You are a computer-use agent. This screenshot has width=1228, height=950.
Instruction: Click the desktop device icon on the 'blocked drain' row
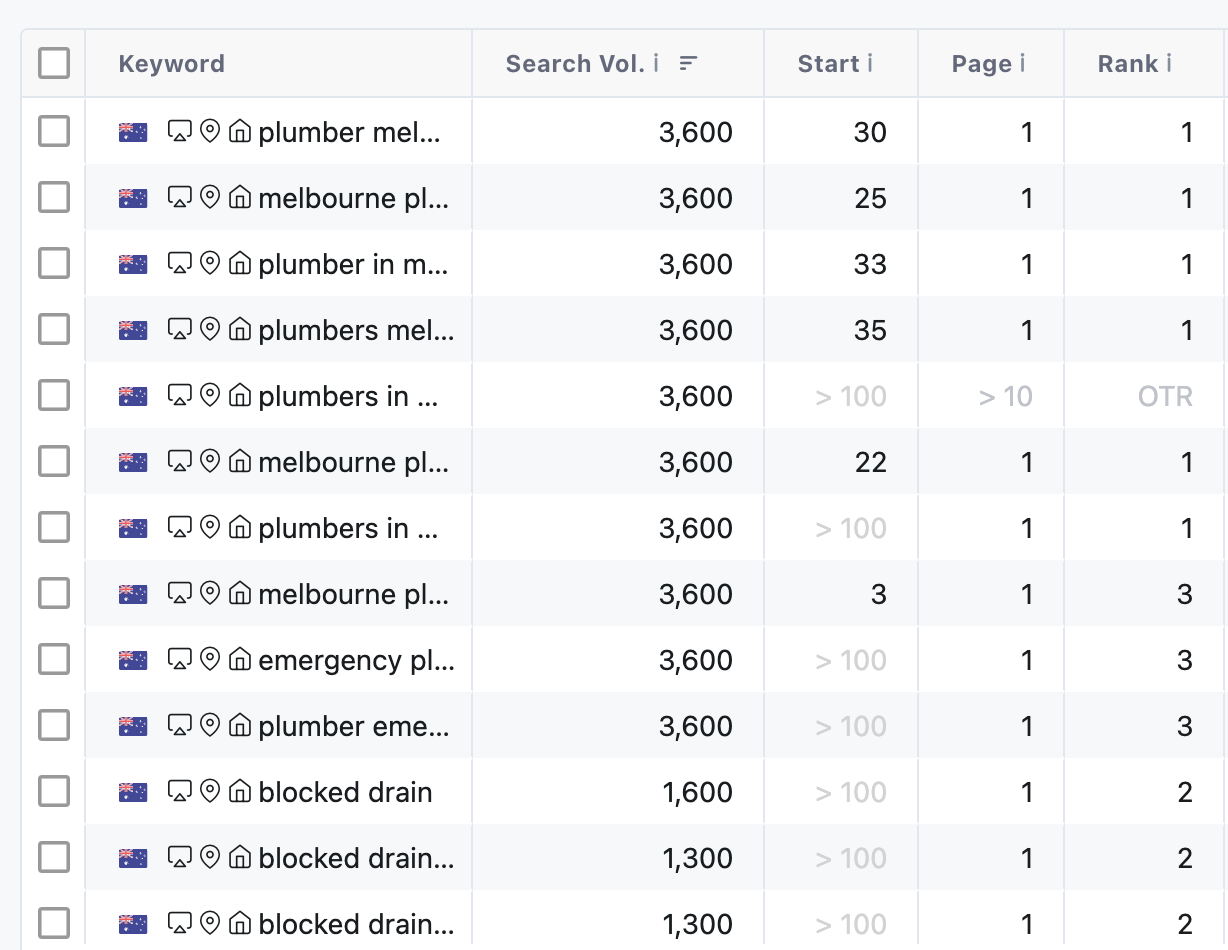click(181, 791)
